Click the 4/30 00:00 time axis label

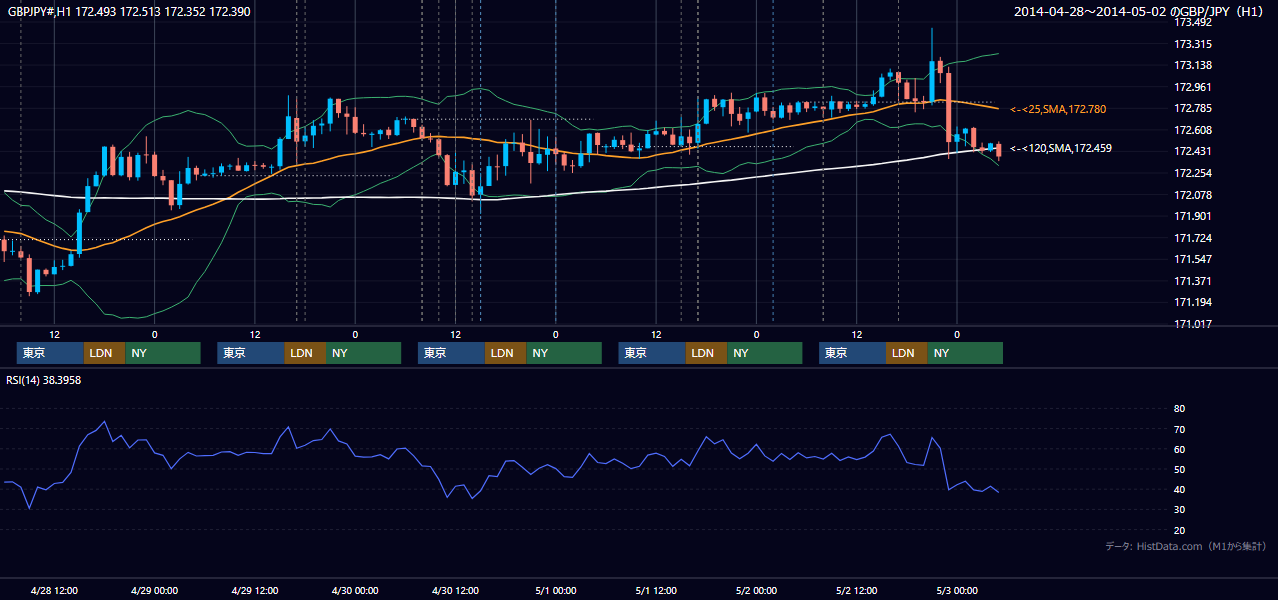tap(354, 591)
